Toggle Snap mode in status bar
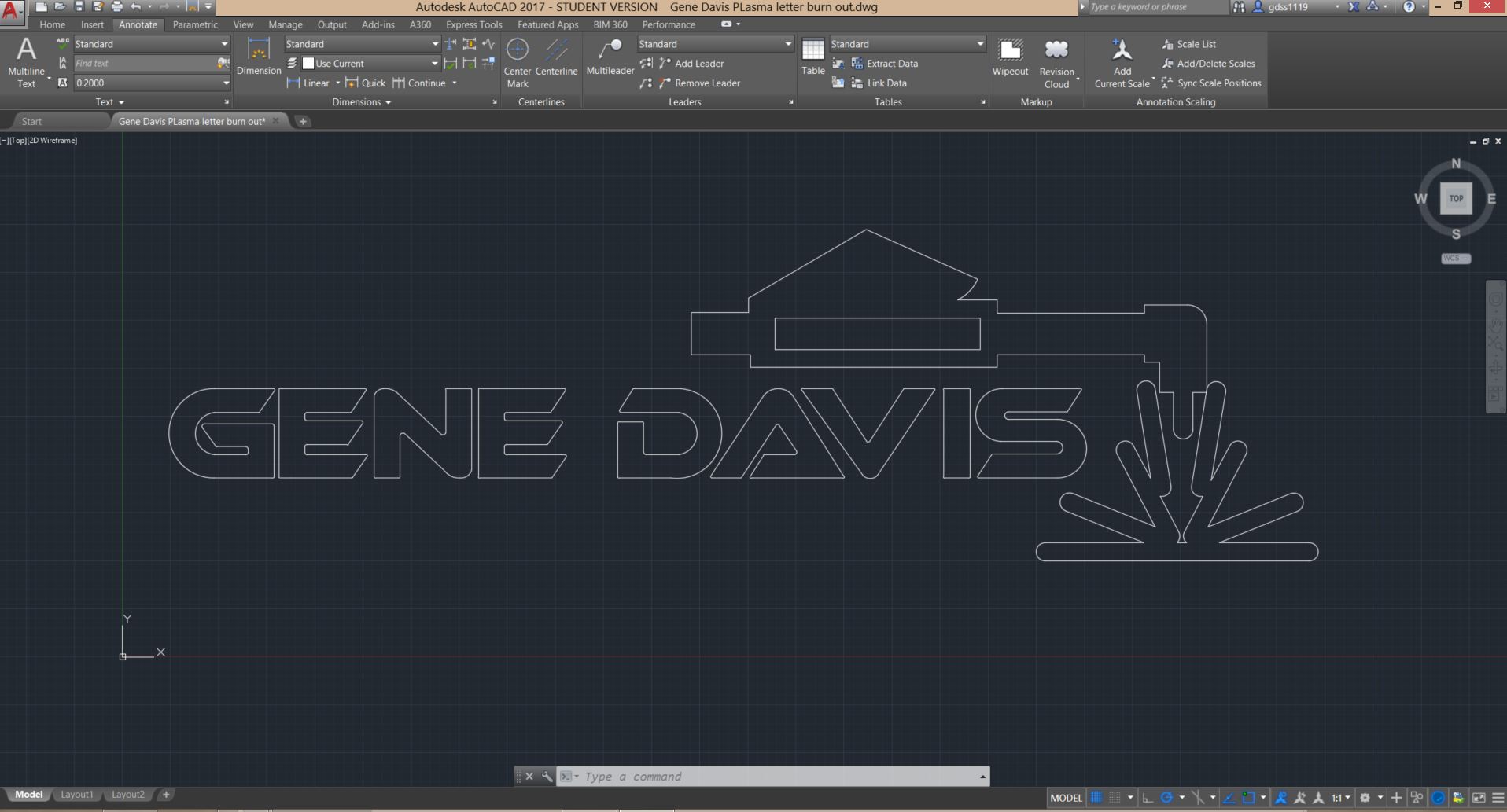Screen dimensions: 1507x812 (1115, 798)
